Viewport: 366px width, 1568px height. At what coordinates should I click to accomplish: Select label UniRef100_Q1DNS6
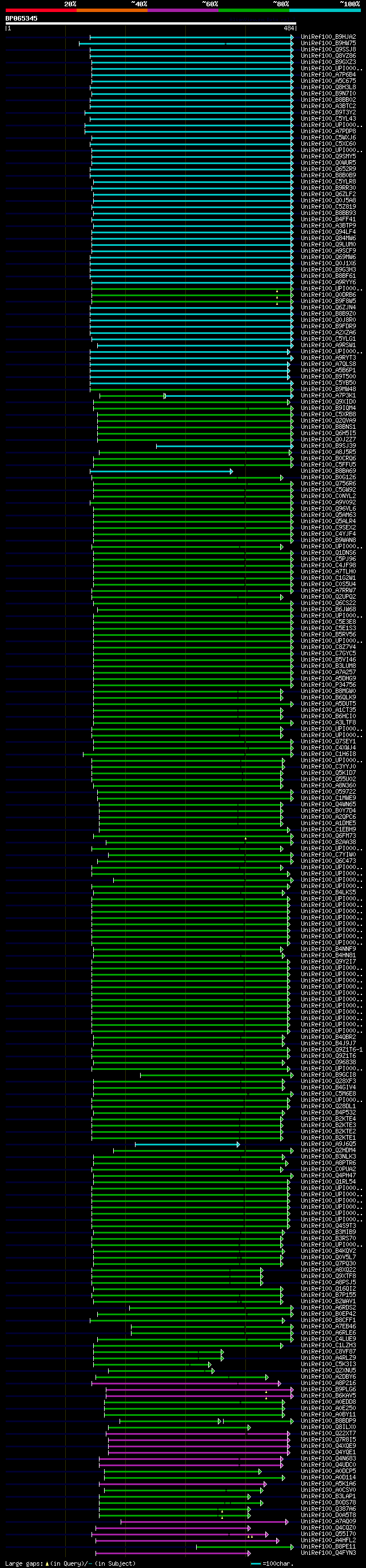click(x=328, y=553)
